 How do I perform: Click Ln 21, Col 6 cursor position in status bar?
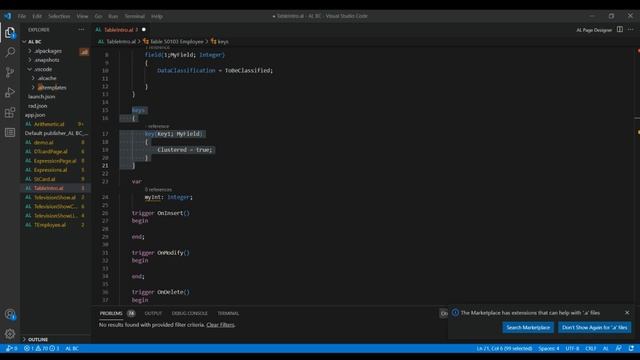504,348
